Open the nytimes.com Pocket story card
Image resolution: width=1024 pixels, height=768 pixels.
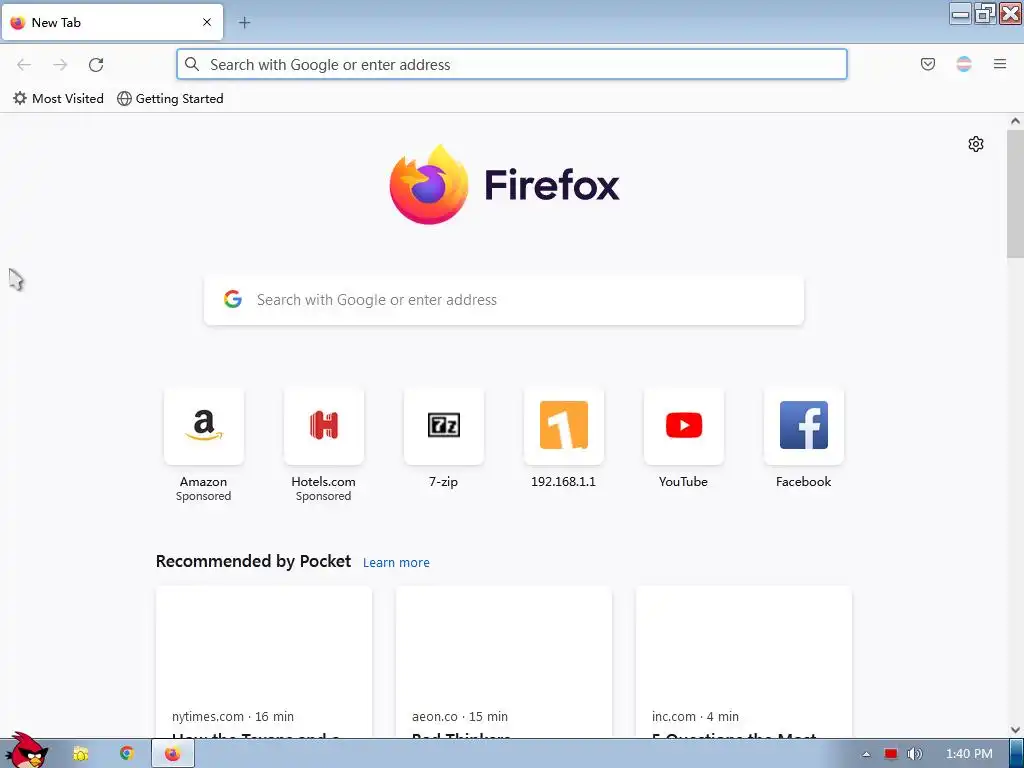264,662
